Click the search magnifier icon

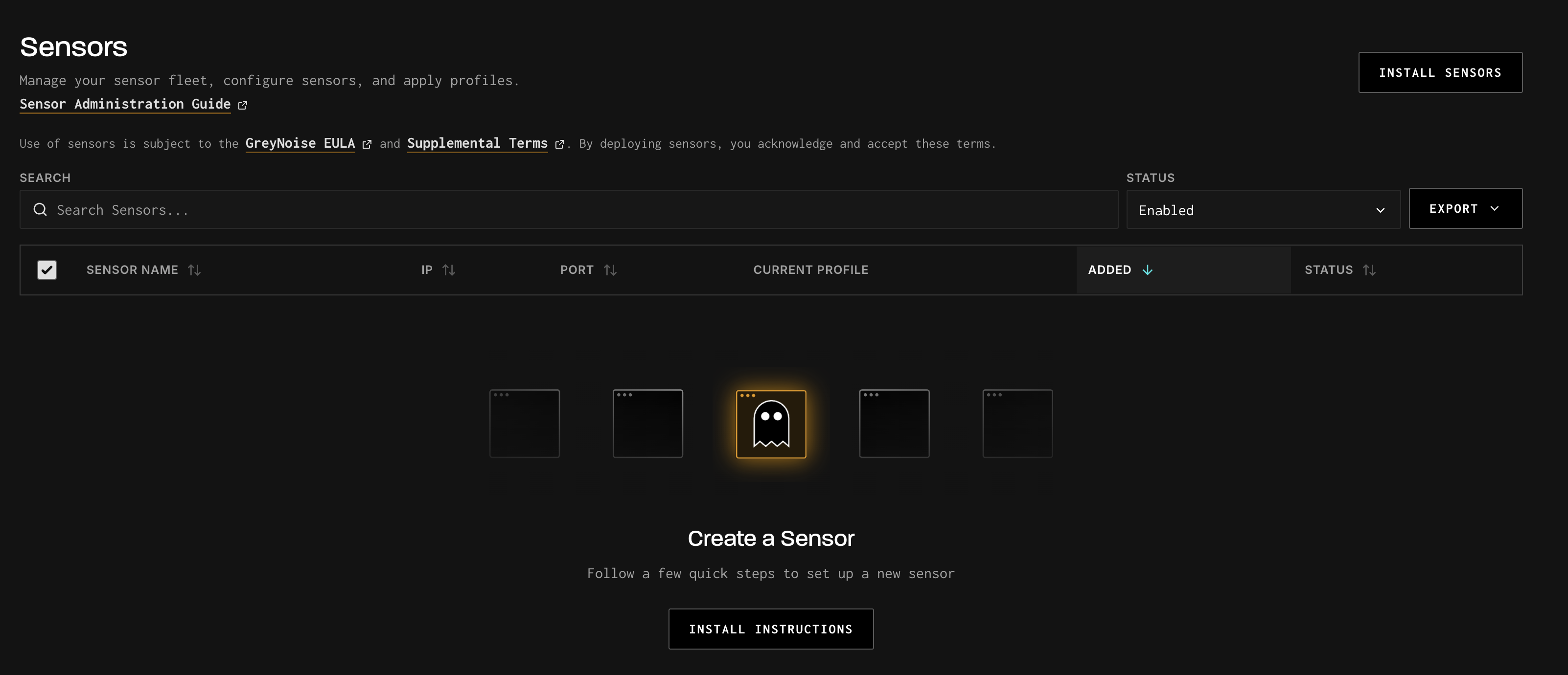[40, 210]
